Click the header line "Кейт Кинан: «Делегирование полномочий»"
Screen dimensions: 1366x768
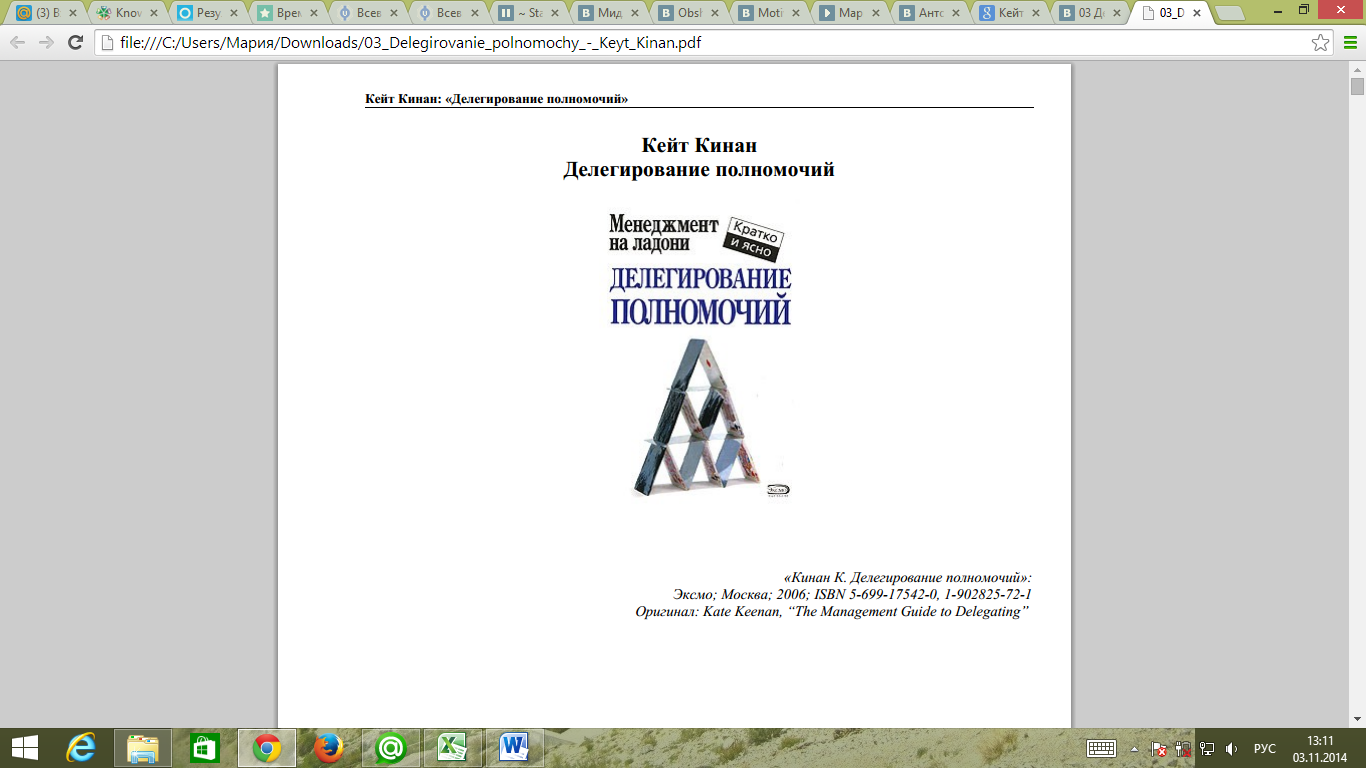[497, 99]
